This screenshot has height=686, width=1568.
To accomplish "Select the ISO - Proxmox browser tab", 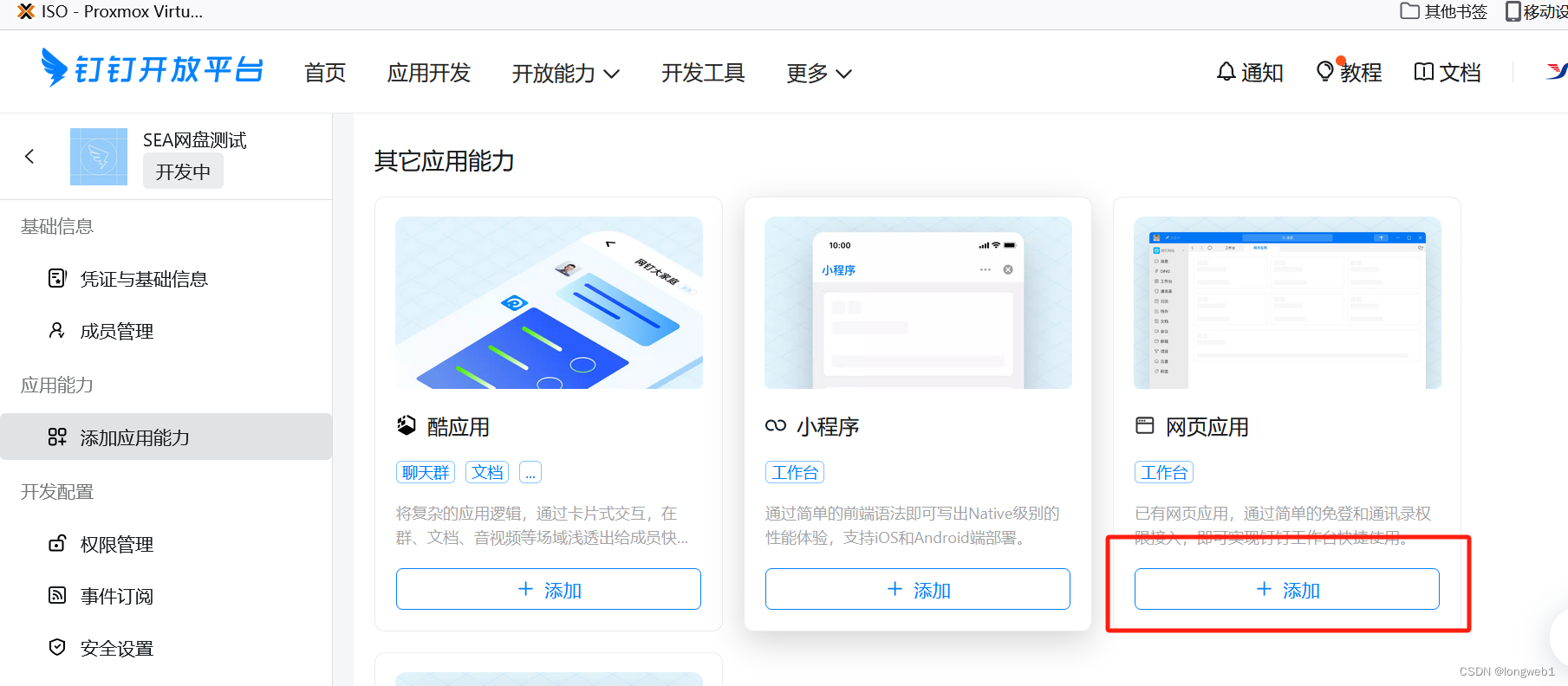I will [x=110, y=12].
